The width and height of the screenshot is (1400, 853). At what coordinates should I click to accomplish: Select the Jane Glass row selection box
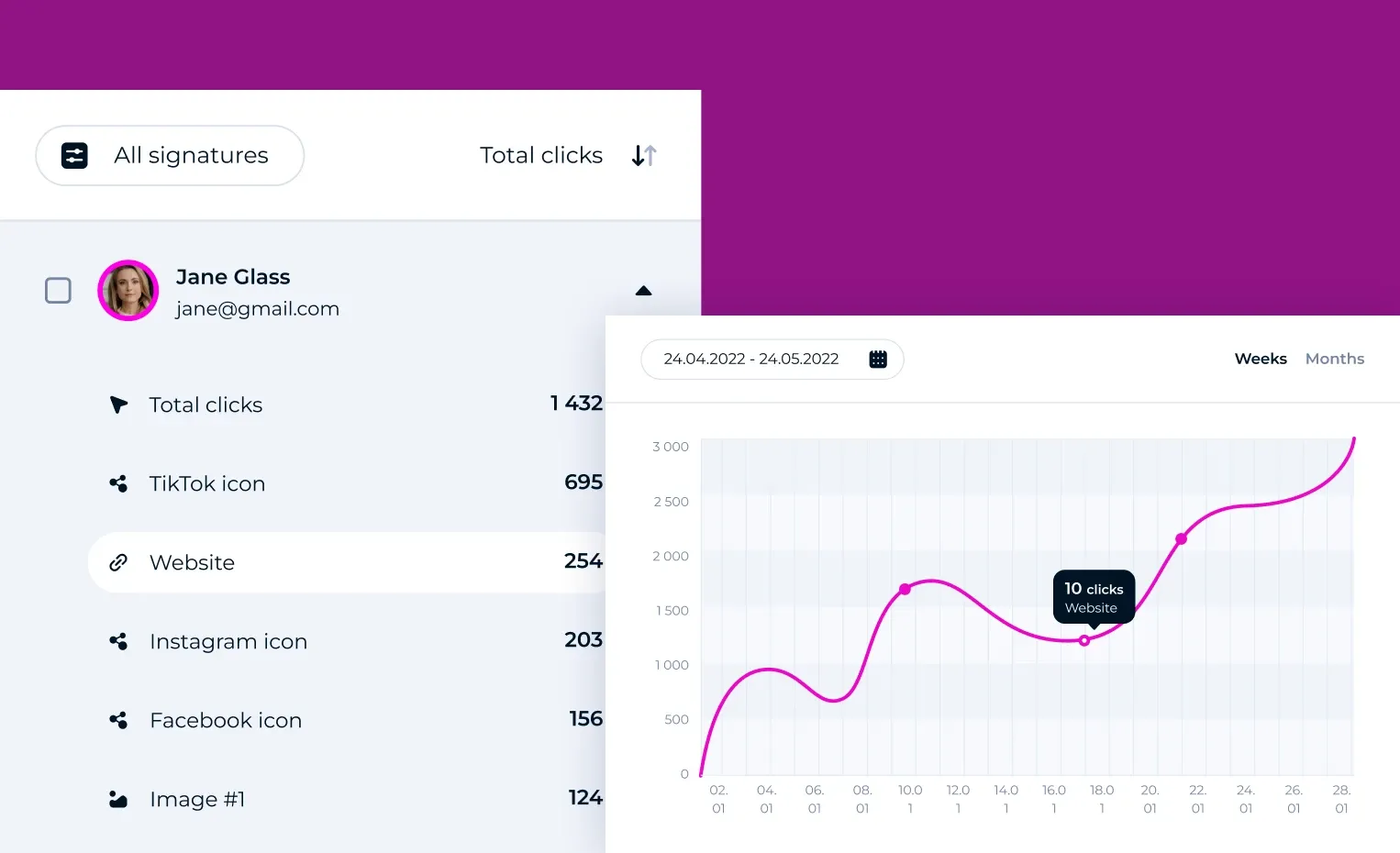(58, 290)
